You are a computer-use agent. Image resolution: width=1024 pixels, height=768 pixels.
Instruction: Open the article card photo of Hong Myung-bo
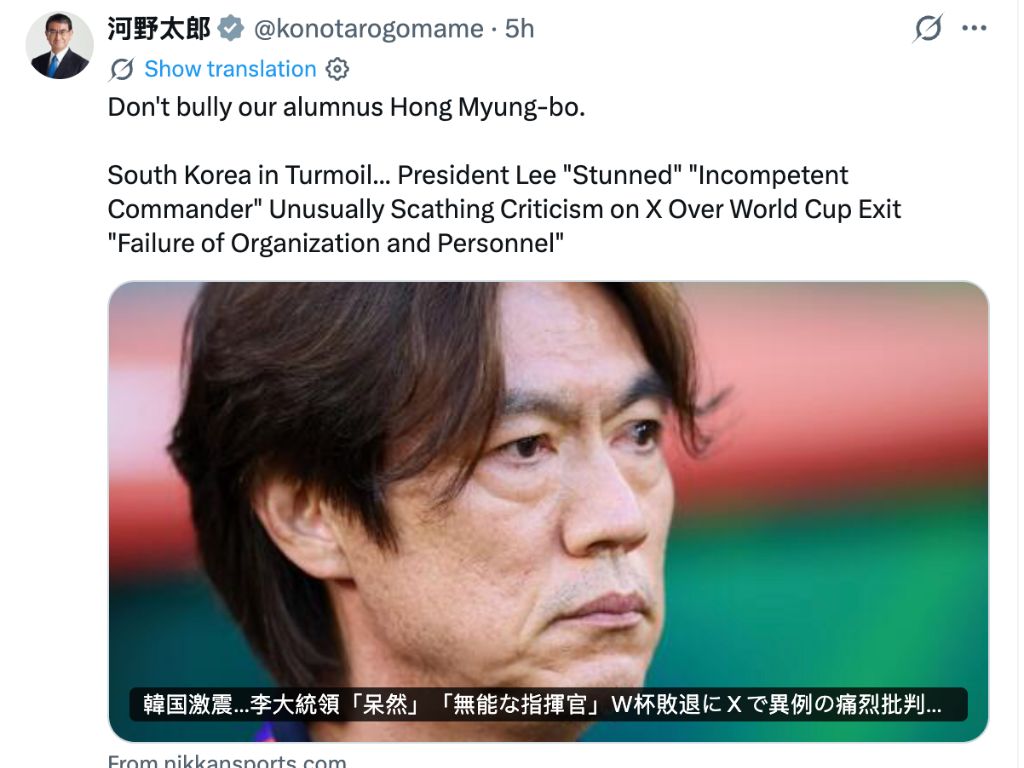548,511
